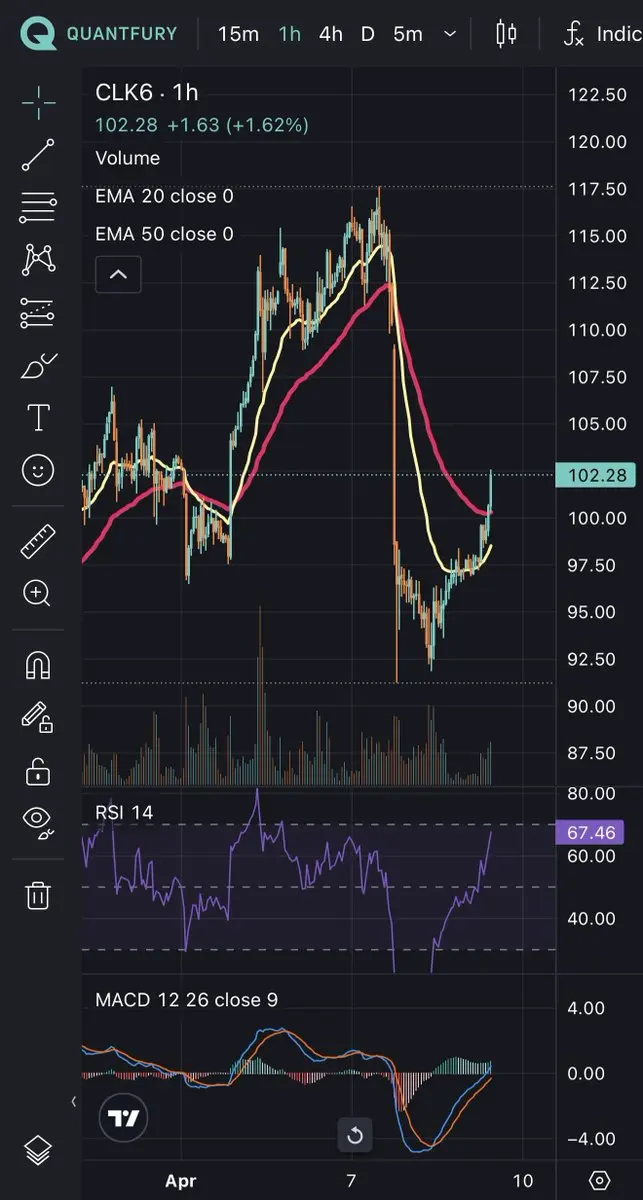Viewport: 643px width, 1200px height.
Task: Select the ruler measure tool
Action: tap(38, 541)
